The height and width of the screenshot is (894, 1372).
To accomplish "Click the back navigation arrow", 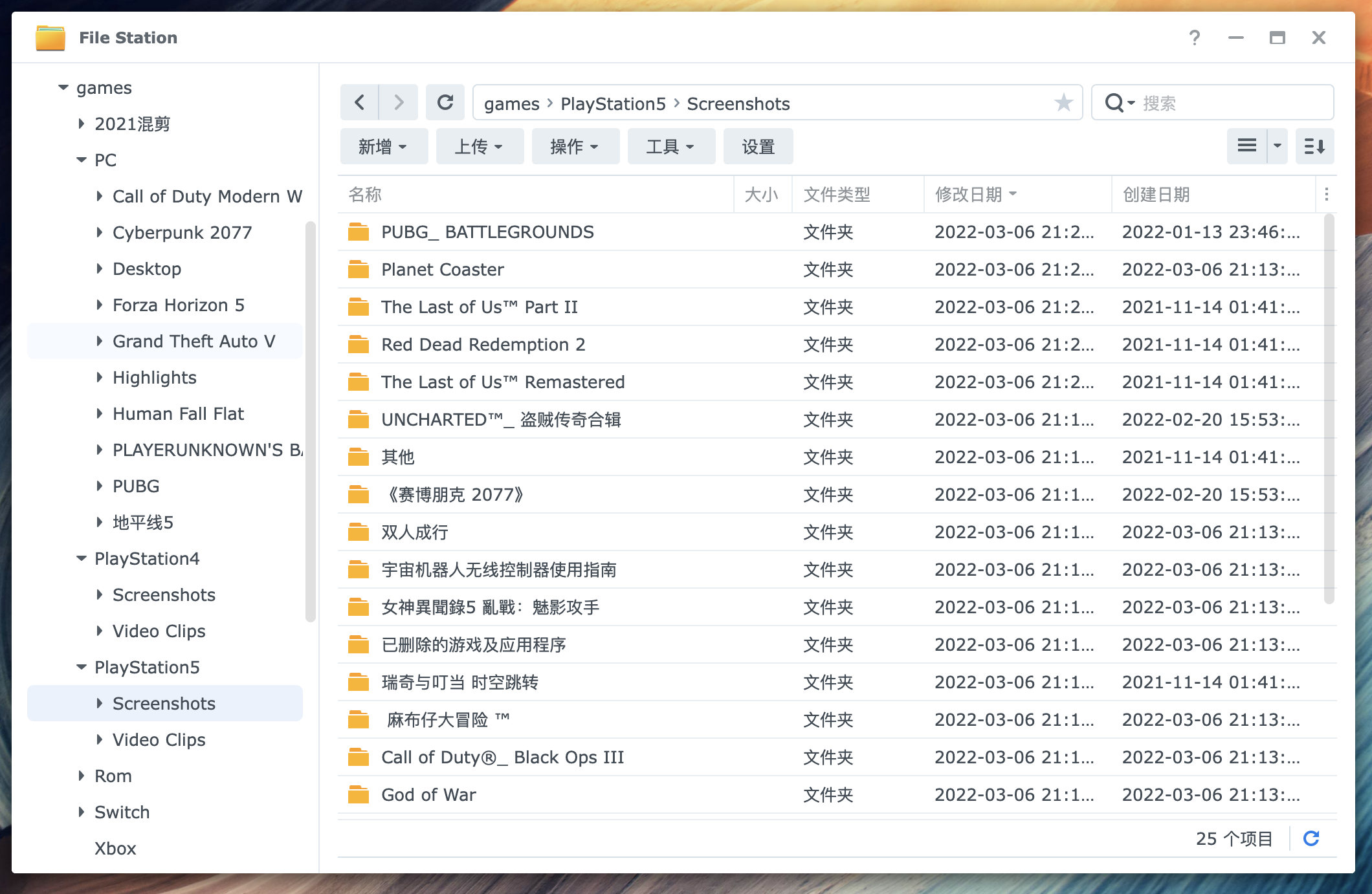I will click(x=360, y=102).
